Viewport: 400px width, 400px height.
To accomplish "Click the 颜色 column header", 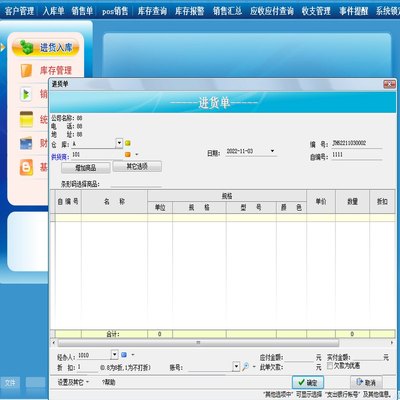I will (x=291, y=208).
